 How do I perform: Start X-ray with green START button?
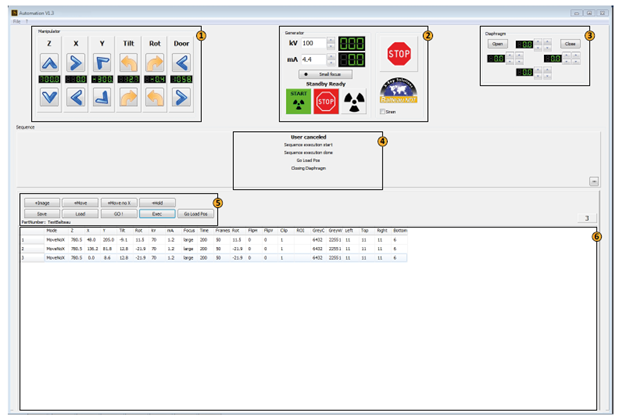click(x=298, y=101)
